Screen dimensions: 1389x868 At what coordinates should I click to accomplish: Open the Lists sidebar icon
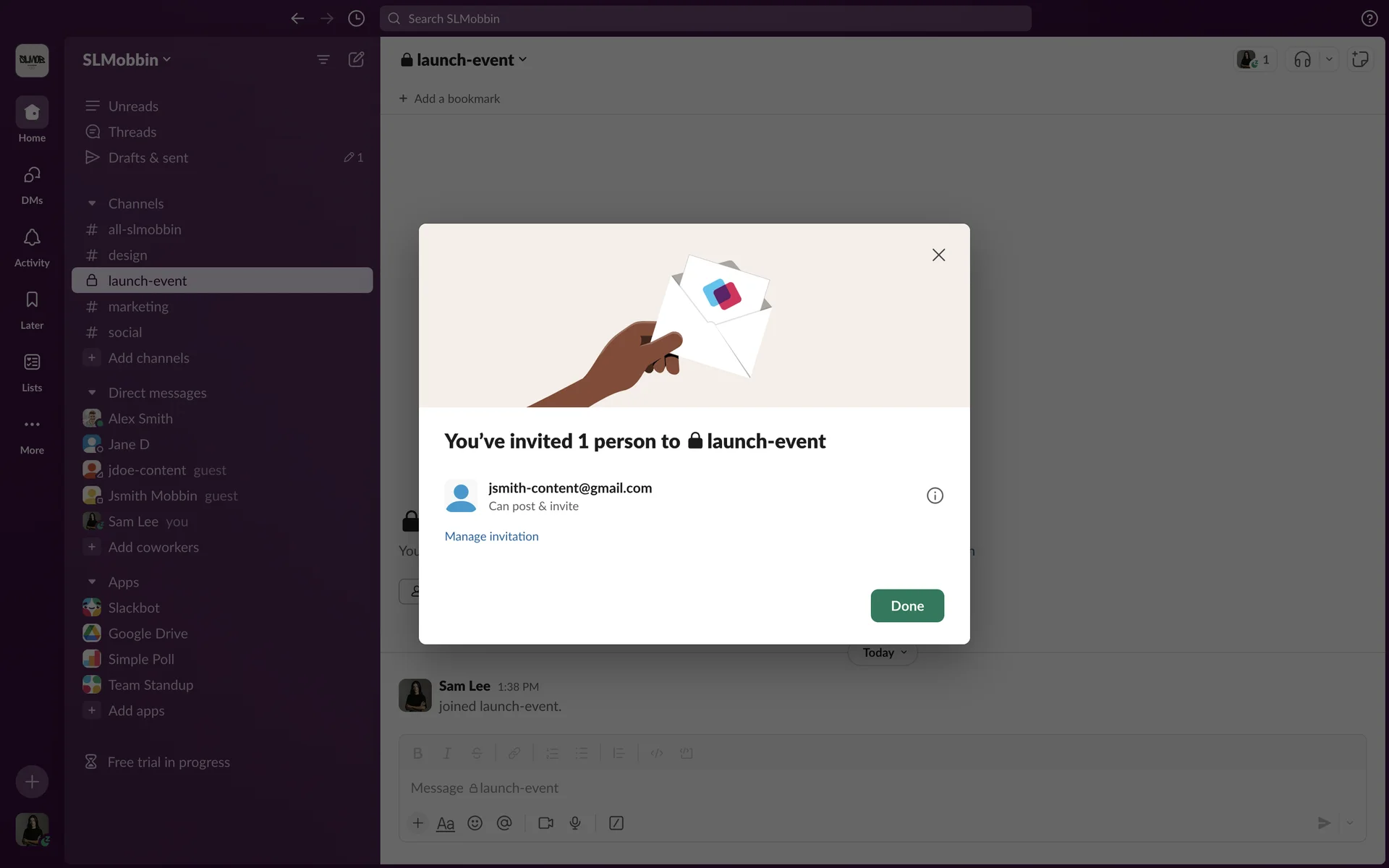[x=32, y=363]
